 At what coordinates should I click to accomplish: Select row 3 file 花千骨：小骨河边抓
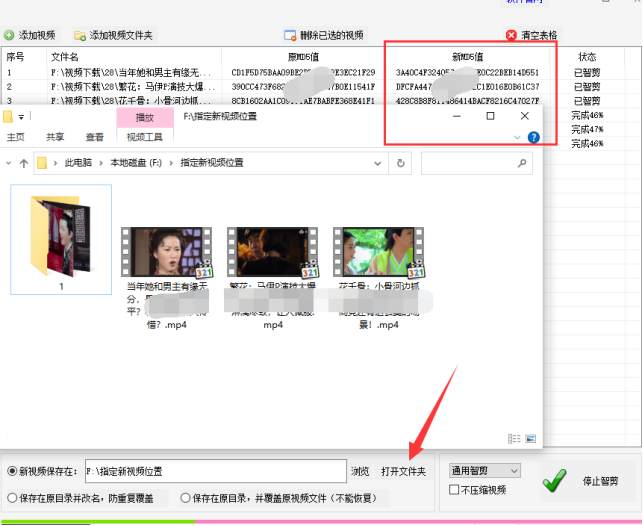(131, 101)
